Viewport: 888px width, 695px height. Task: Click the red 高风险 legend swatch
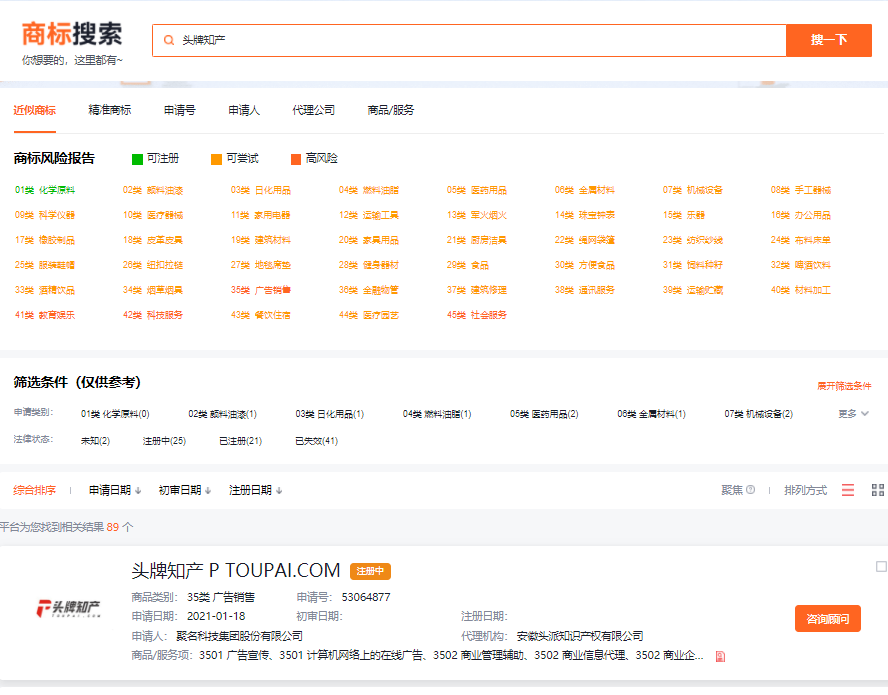[296, 159]
